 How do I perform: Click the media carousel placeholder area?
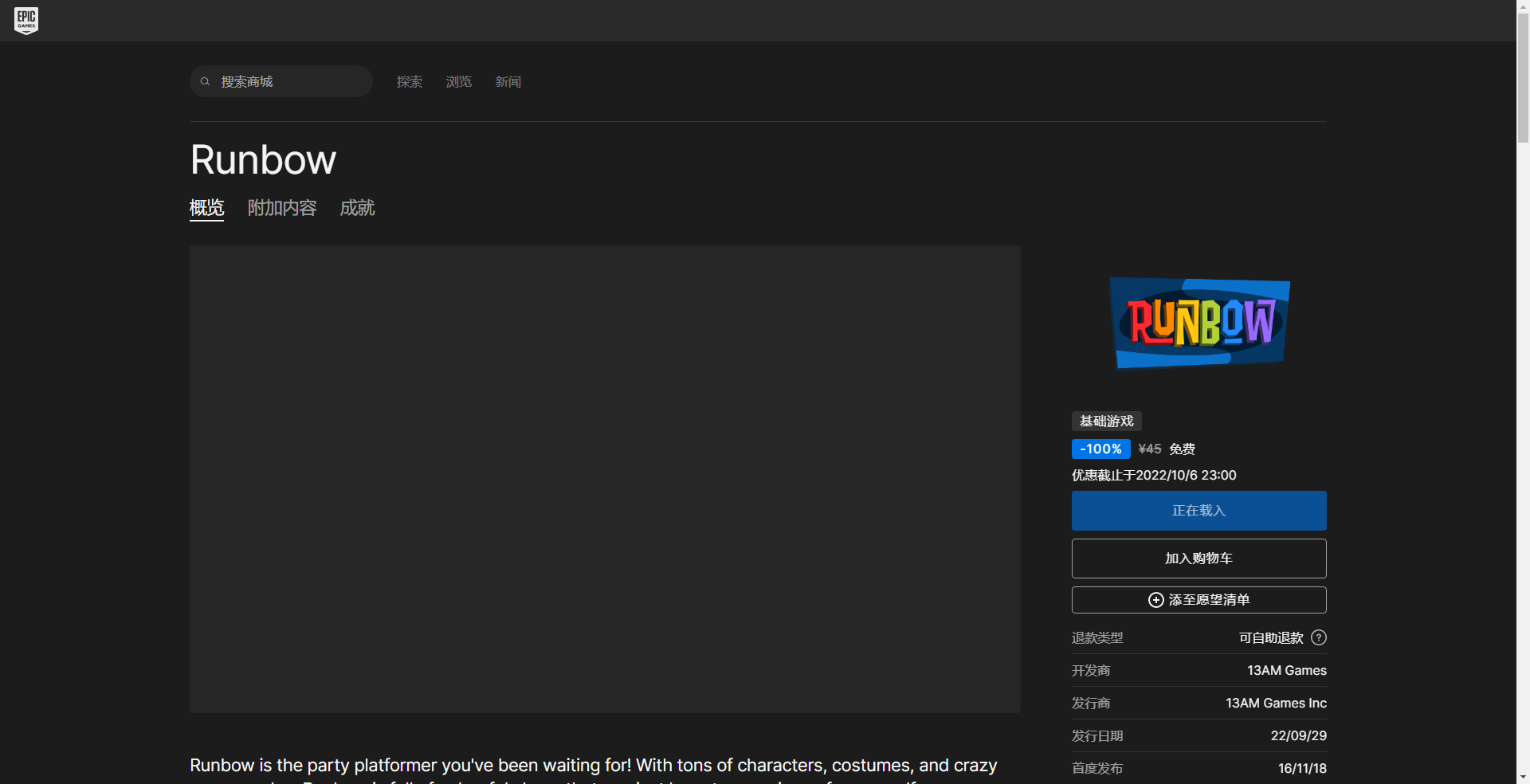[x=605, y=479]
